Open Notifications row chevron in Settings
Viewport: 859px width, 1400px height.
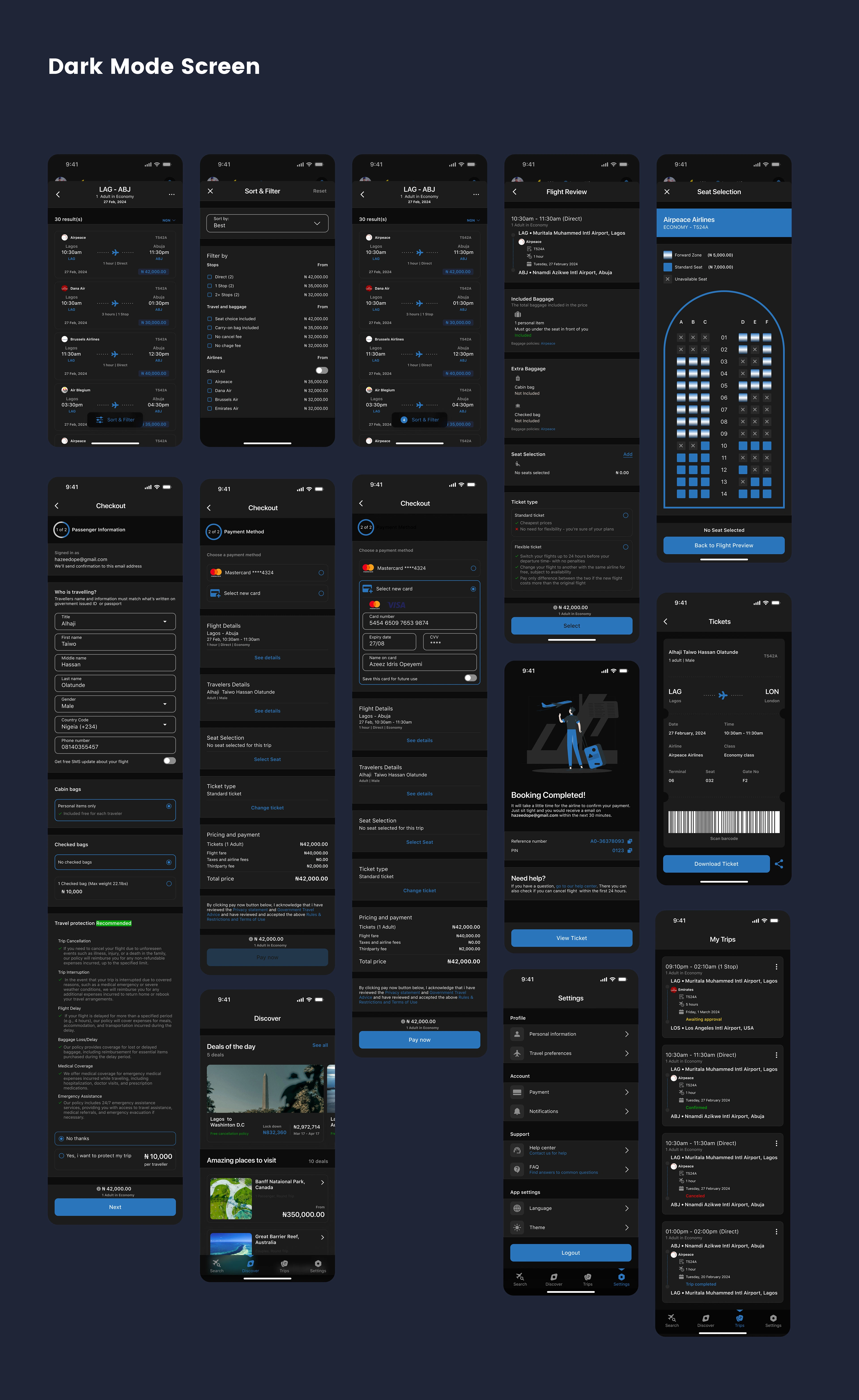(x=627, y=1111)
